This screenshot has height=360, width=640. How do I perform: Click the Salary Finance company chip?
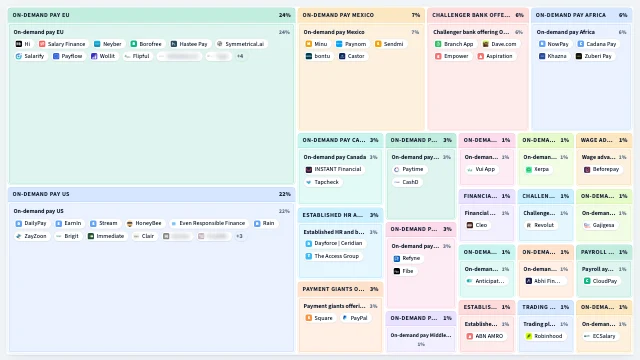click(x=62, y=44)
